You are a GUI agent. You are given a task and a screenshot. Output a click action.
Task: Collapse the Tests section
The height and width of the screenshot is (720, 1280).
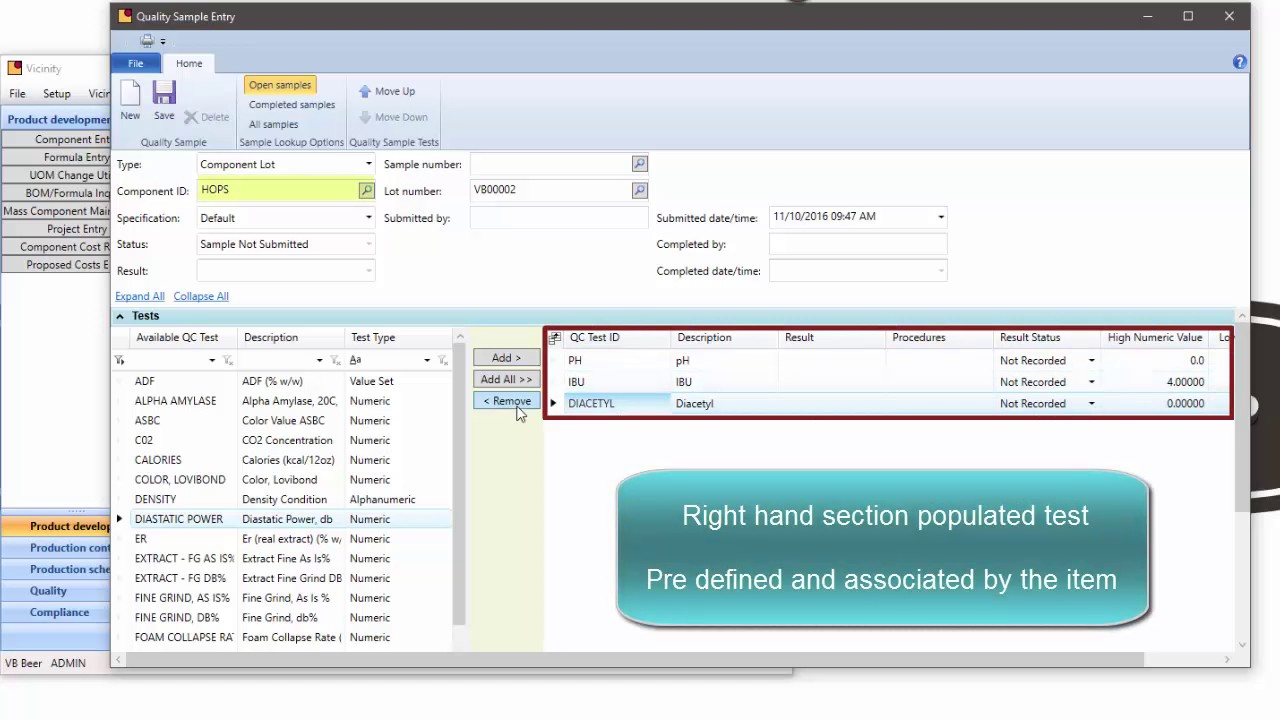120,316
